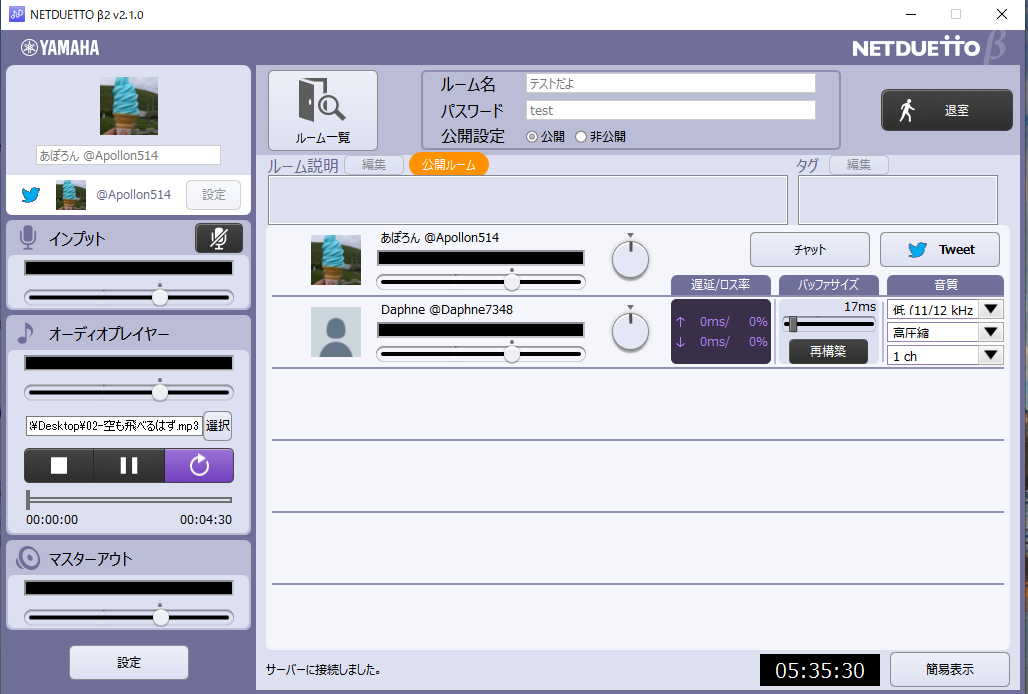Click the バッファサイズ header
Screen dimensions: 1028x694
pos(828,285)
